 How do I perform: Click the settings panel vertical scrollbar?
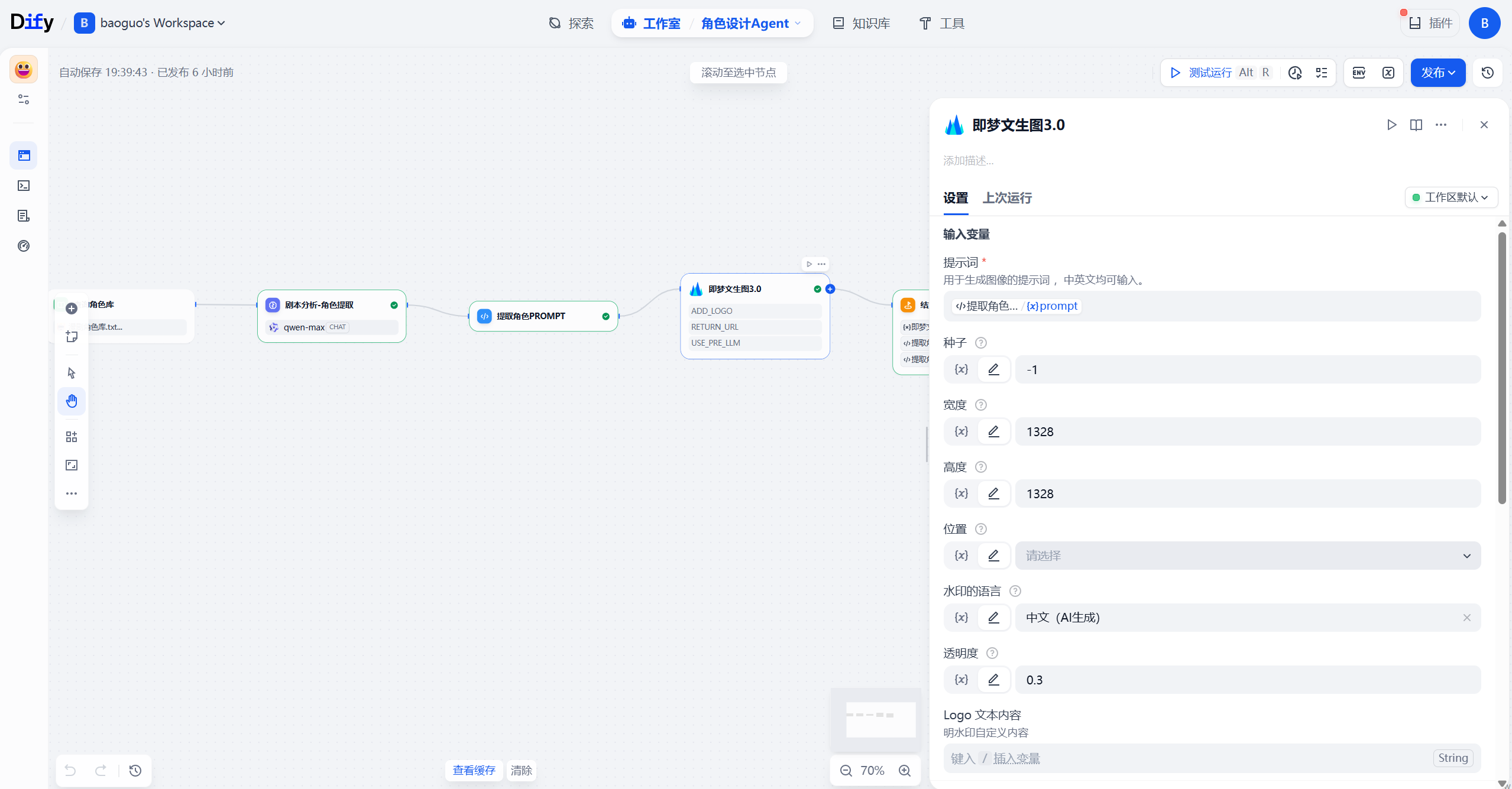tap(1502, 368)
